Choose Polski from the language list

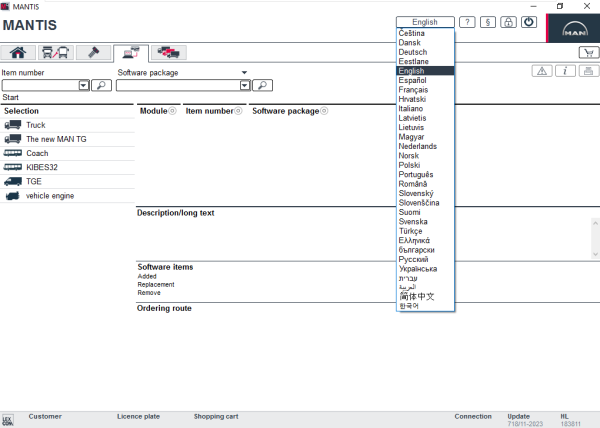click(425, 165)
